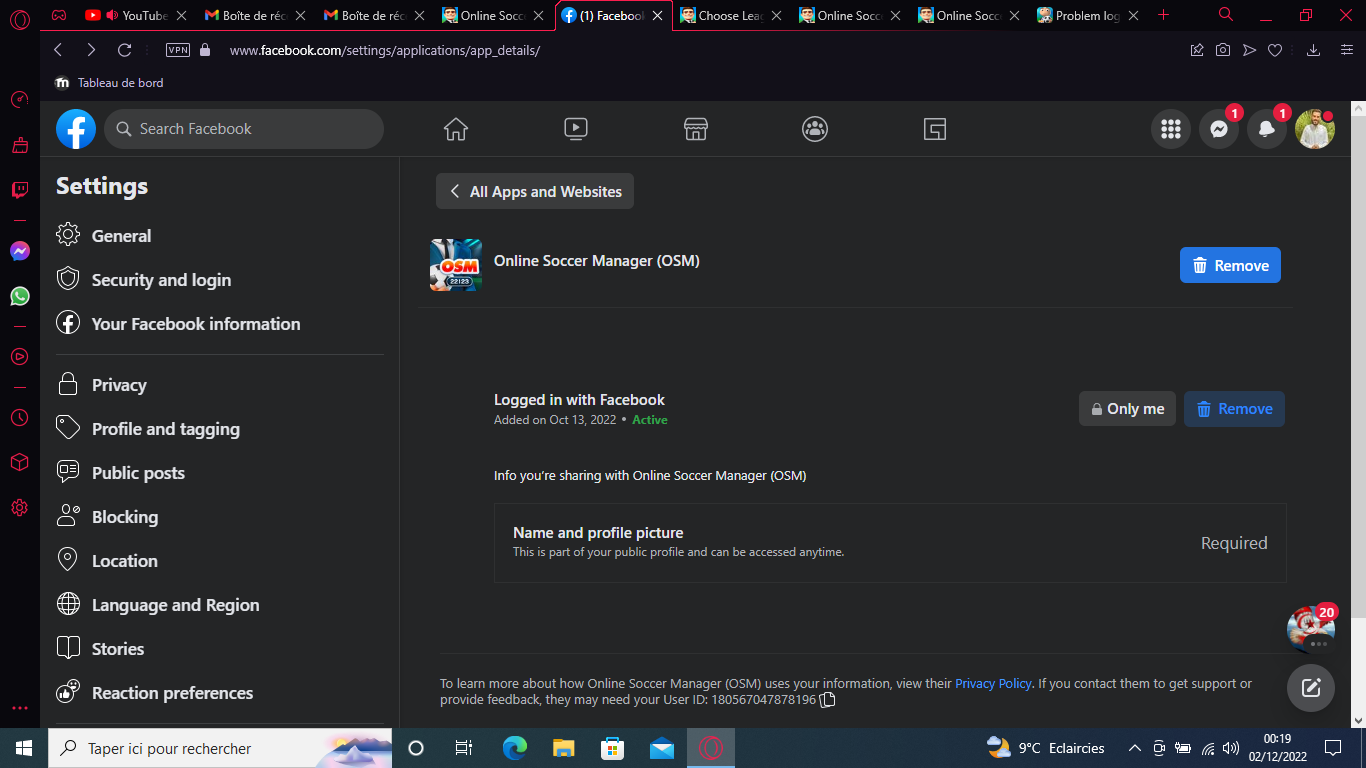1366x768 pixels.
Task: Open the Easy setup sliders icon
Action: [x=1347, y=50]
